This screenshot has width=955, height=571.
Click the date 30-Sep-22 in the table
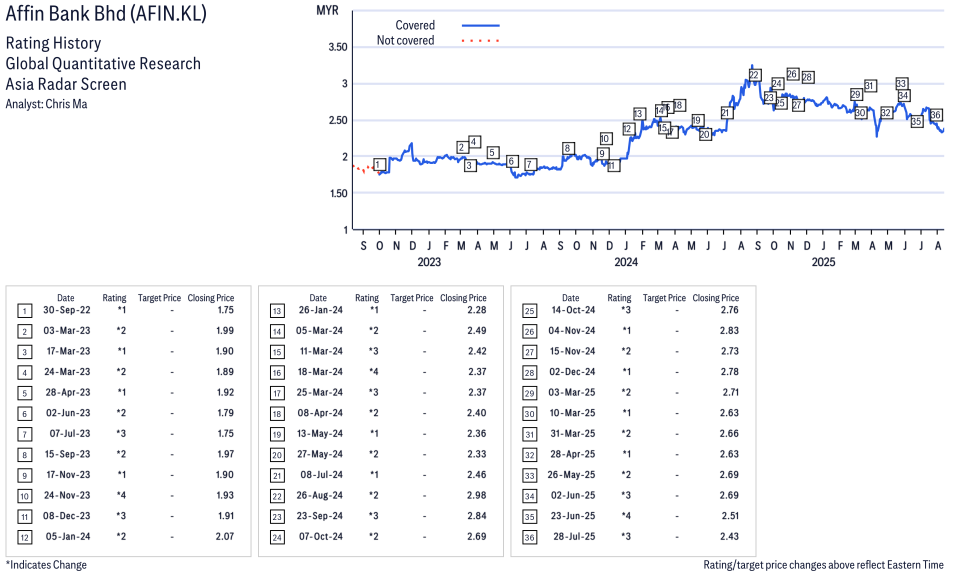point(67,310)
